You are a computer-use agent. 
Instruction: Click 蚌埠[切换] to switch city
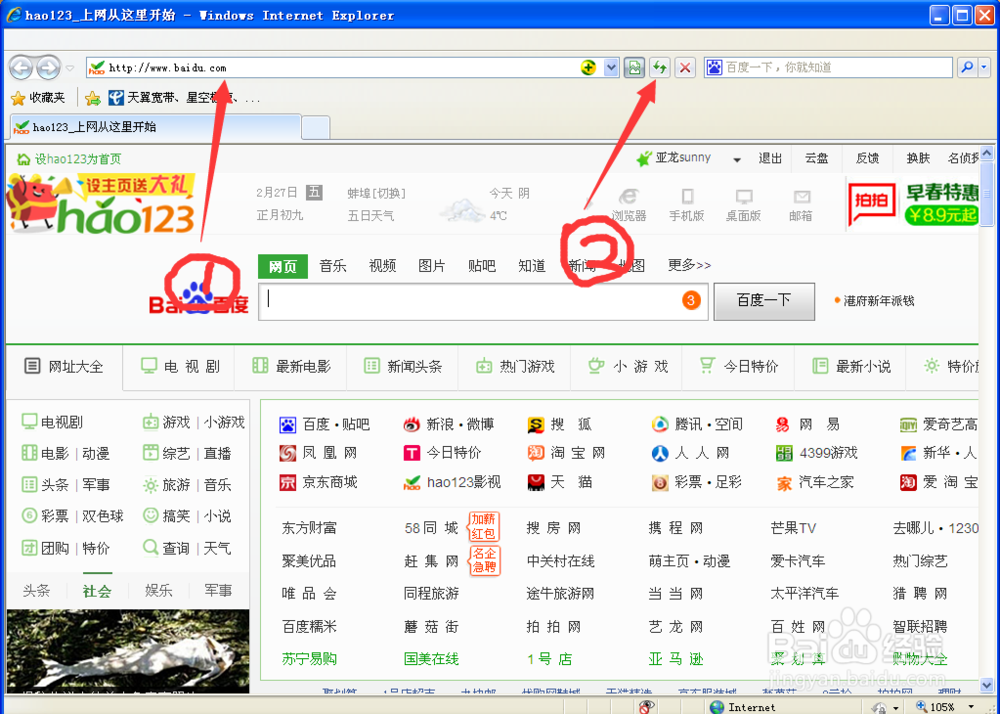[x=376, y=193]
